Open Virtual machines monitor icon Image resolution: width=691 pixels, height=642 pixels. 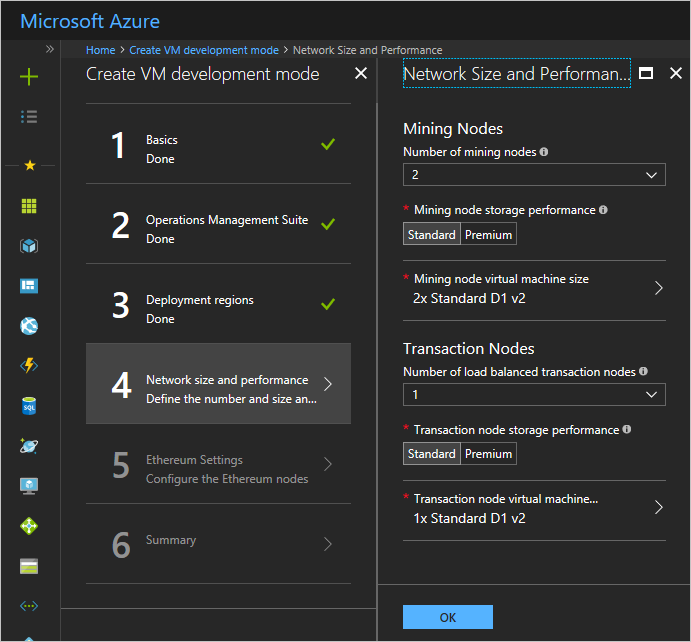point(29,486)
